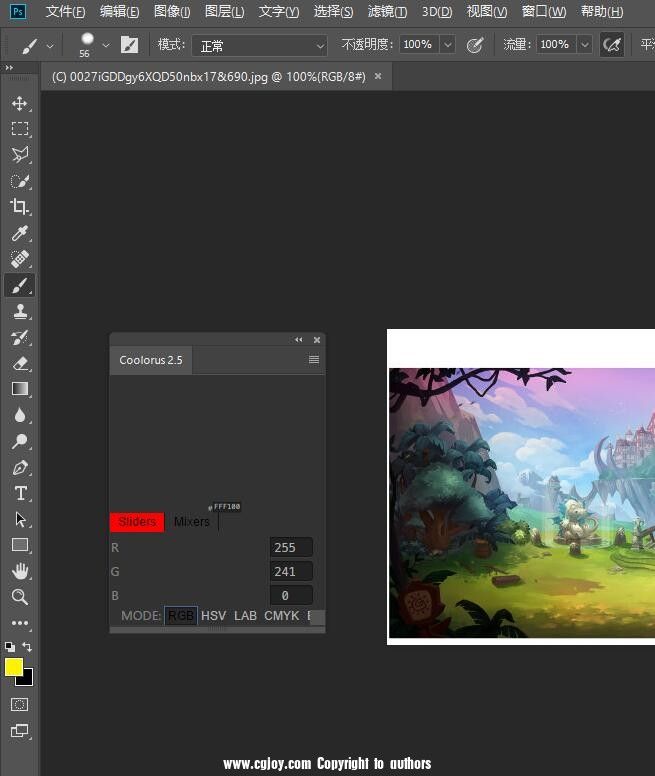655x776 pixels.
Task: Select HSV color mode in Coolorus
Action: pos(213,616)
